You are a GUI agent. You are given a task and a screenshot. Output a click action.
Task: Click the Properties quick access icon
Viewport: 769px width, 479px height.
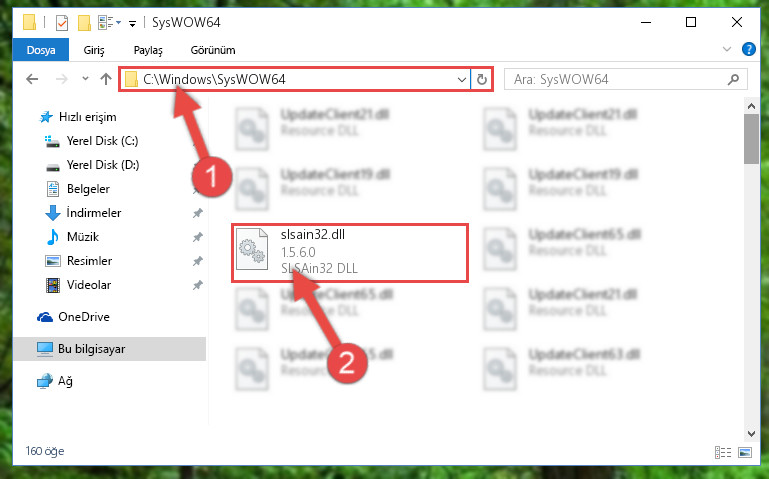(62, 23)
